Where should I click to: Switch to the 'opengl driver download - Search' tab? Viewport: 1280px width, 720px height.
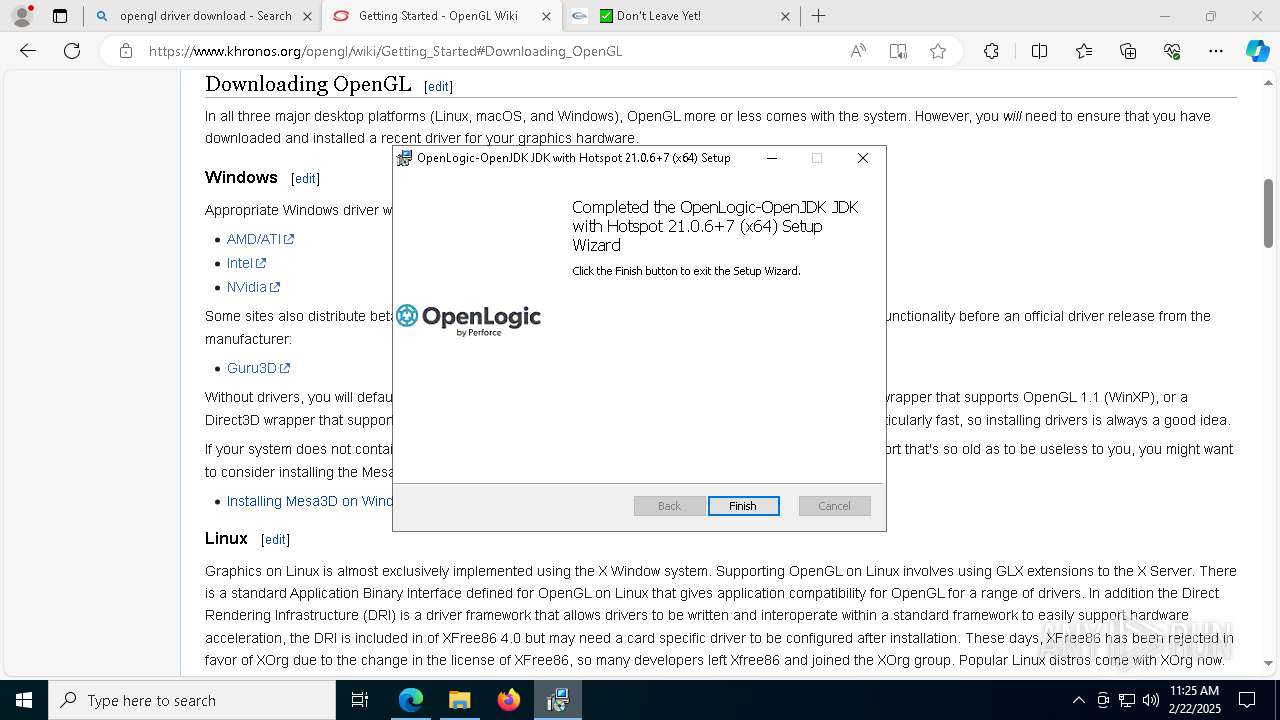[x=203, y=16]
